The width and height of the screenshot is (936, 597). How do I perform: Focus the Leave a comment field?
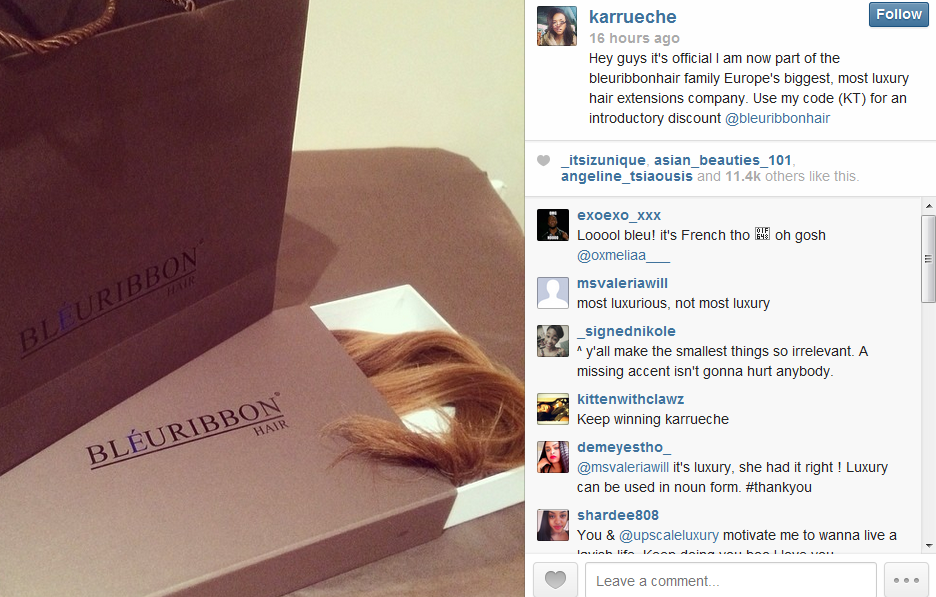pos(731,580)
